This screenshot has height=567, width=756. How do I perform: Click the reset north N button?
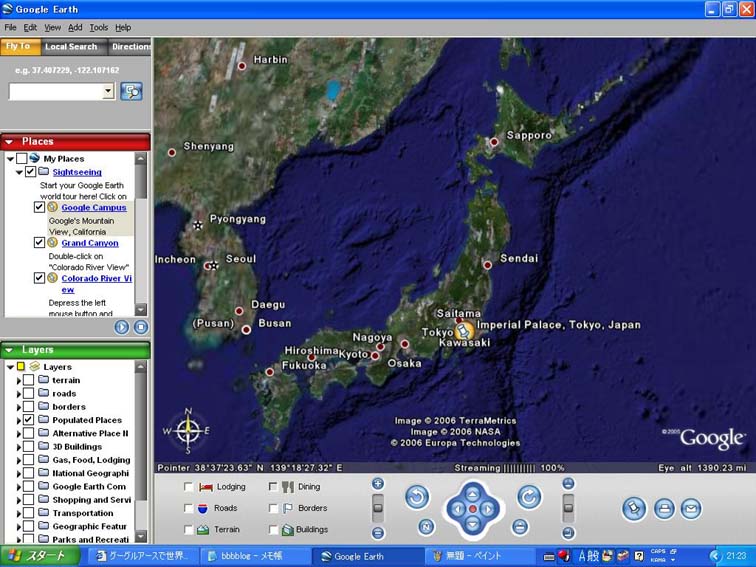point(426,527)
